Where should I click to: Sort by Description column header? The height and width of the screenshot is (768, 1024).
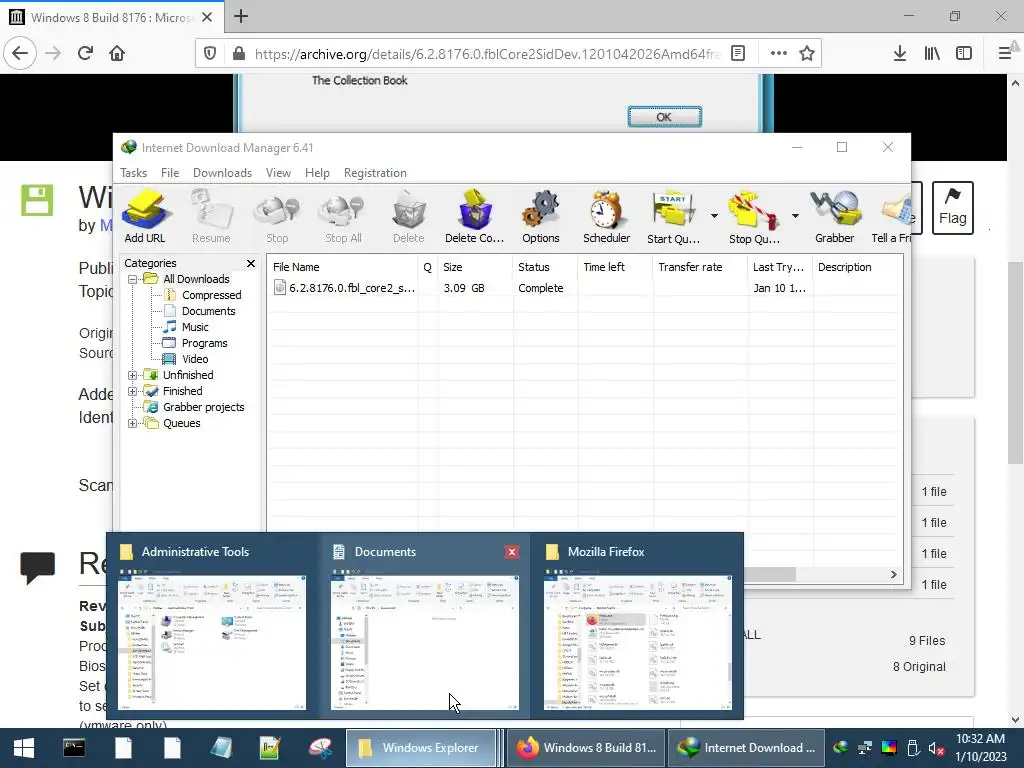pyautogui.click(x=857, y=267)
